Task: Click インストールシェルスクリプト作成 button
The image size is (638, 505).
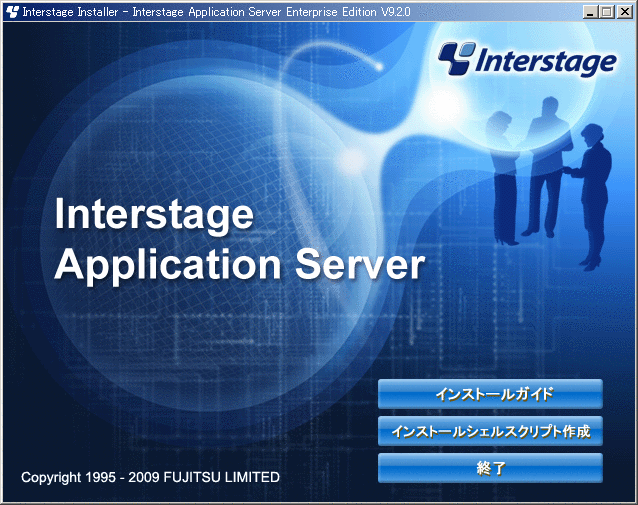Action: point(490,431)
